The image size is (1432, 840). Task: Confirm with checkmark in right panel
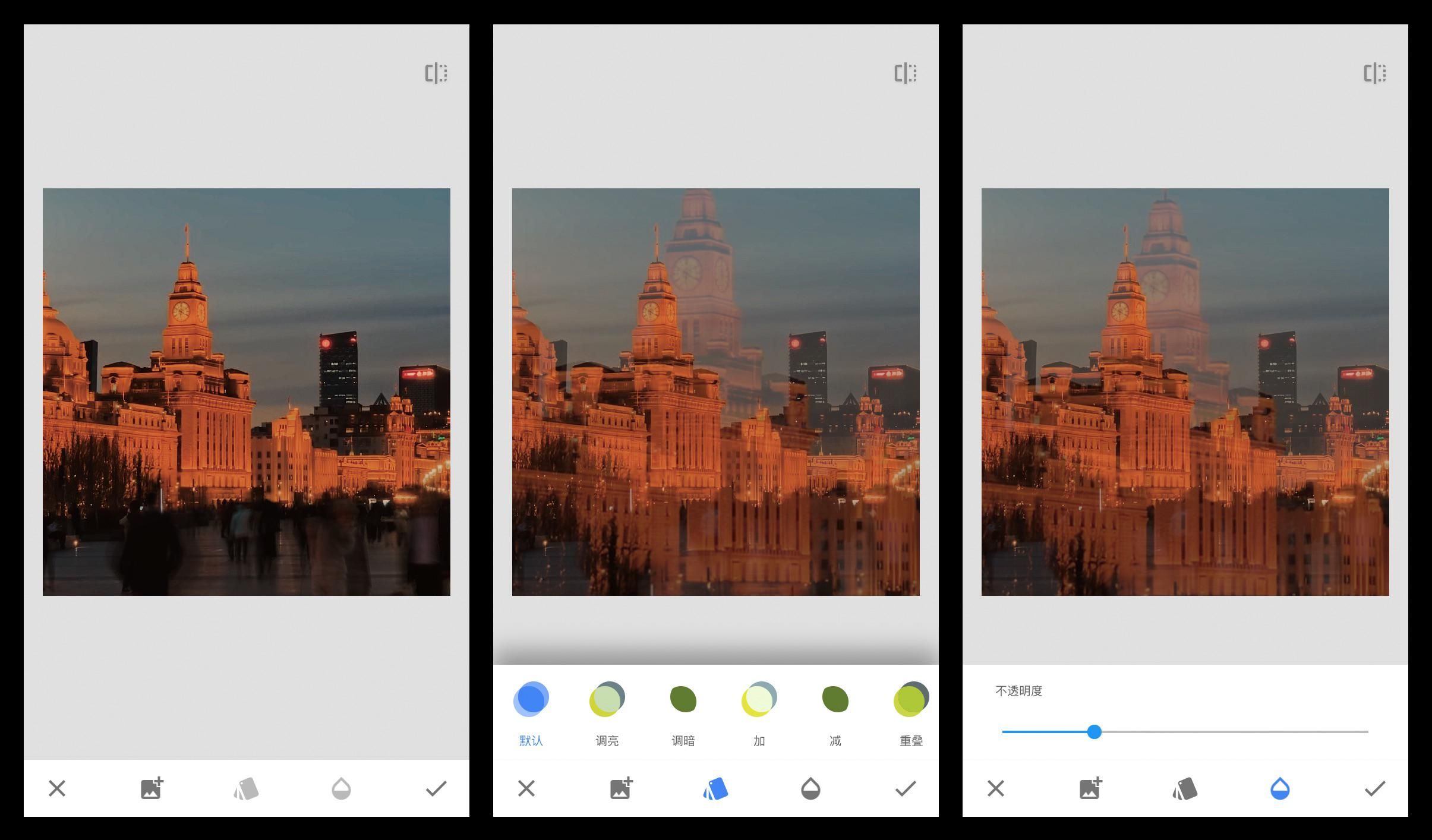point(1375,788)
